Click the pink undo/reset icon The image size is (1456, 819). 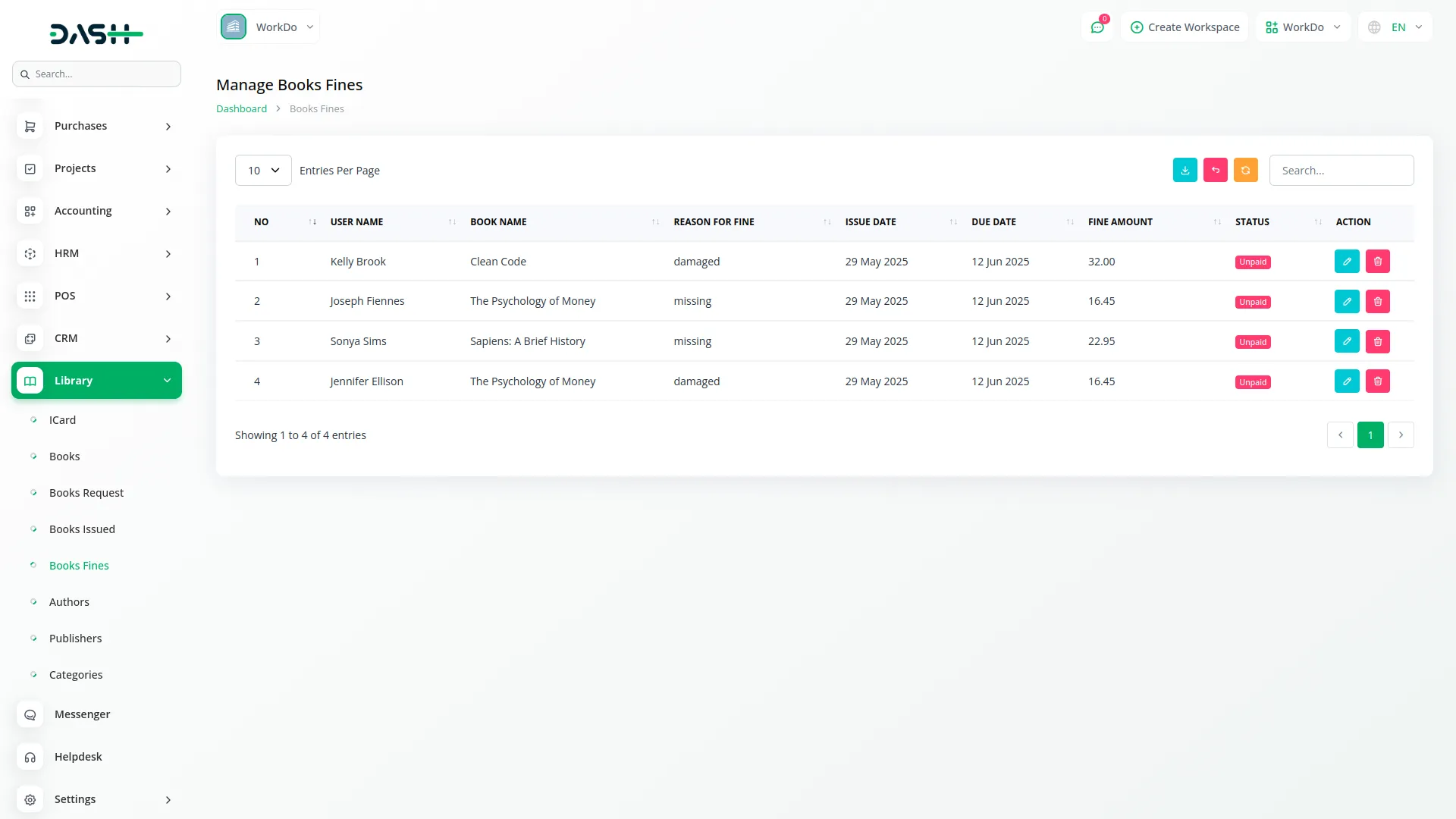[1215, 170]
